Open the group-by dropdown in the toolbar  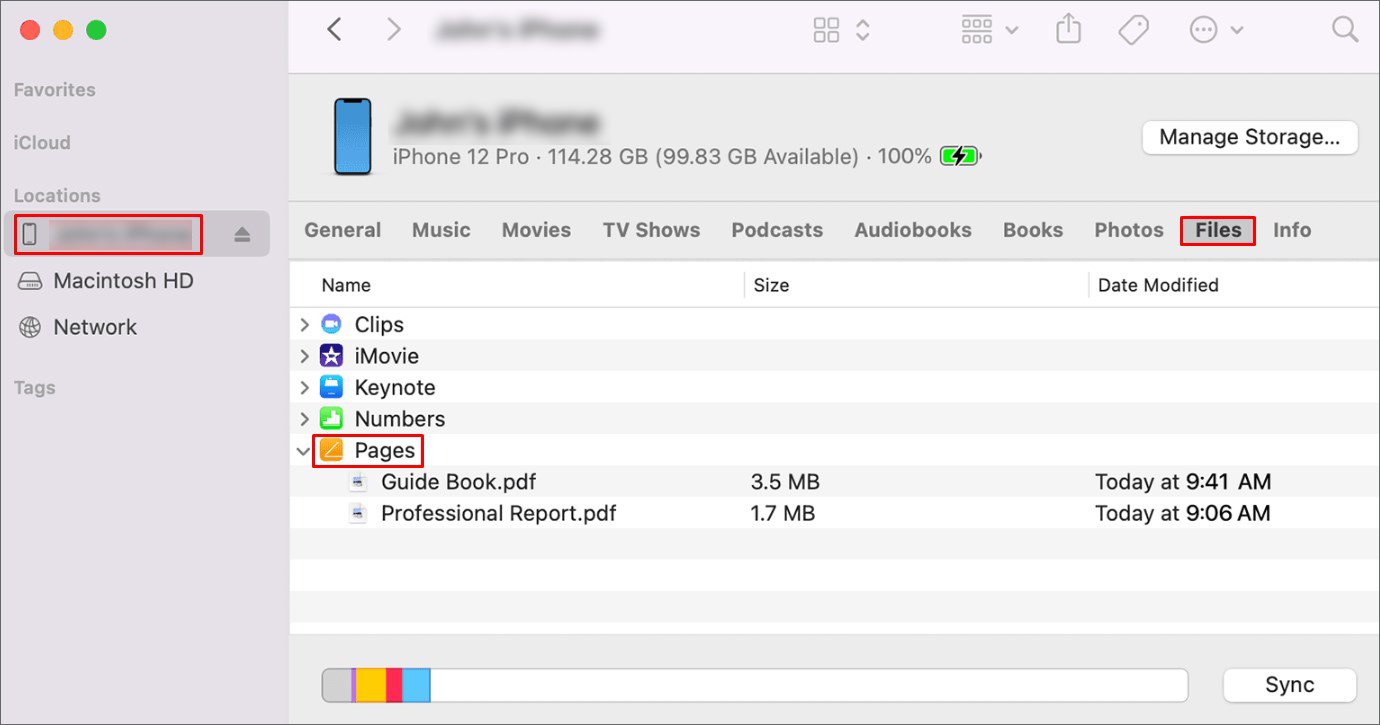pyautogui.click(x=989, y=30)
